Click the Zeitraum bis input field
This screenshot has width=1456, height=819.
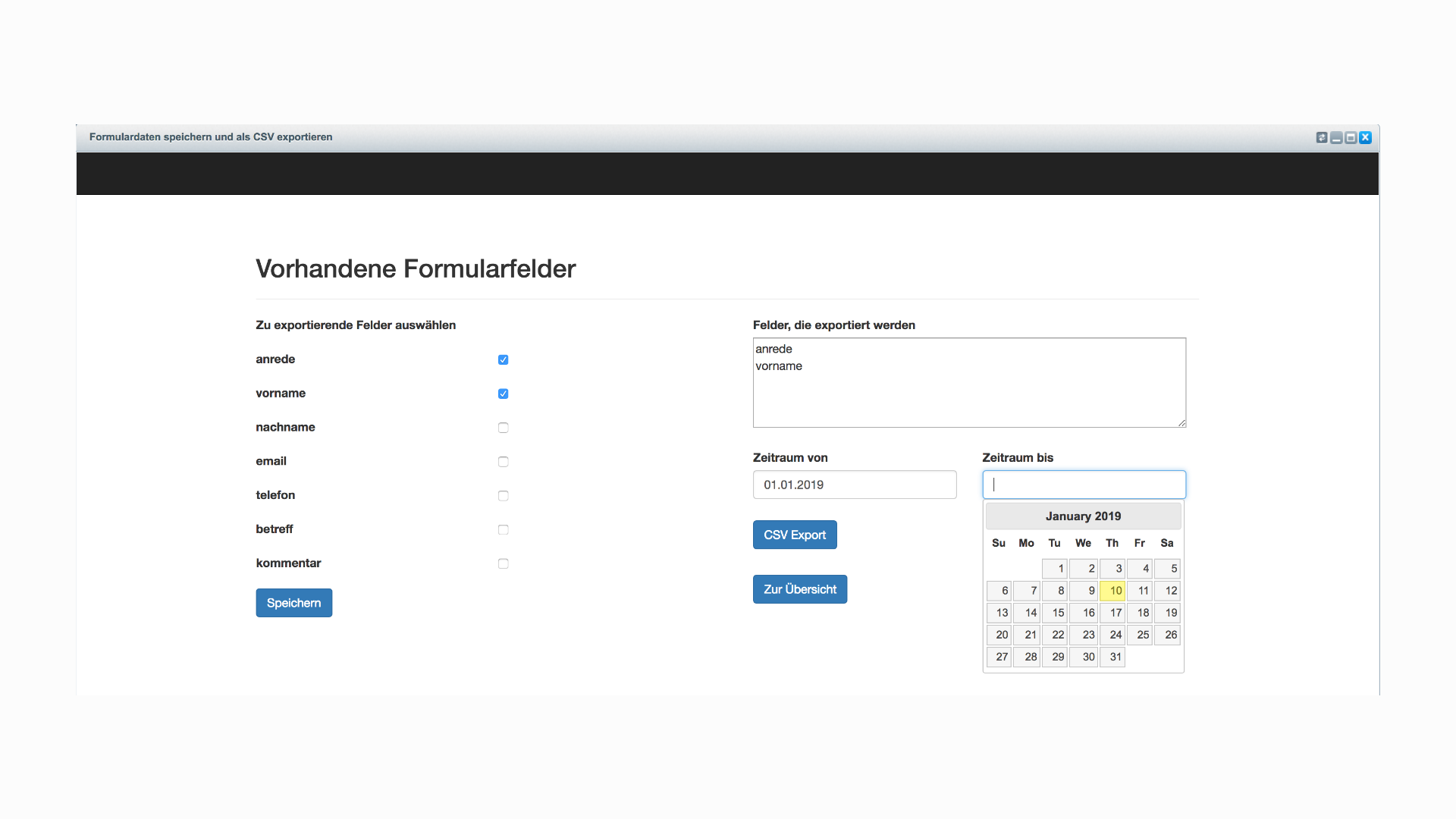pos(1084,484)
